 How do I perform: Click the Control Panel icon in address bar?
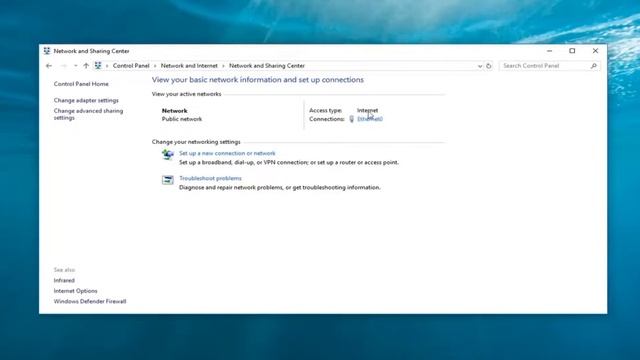[98, 66]
